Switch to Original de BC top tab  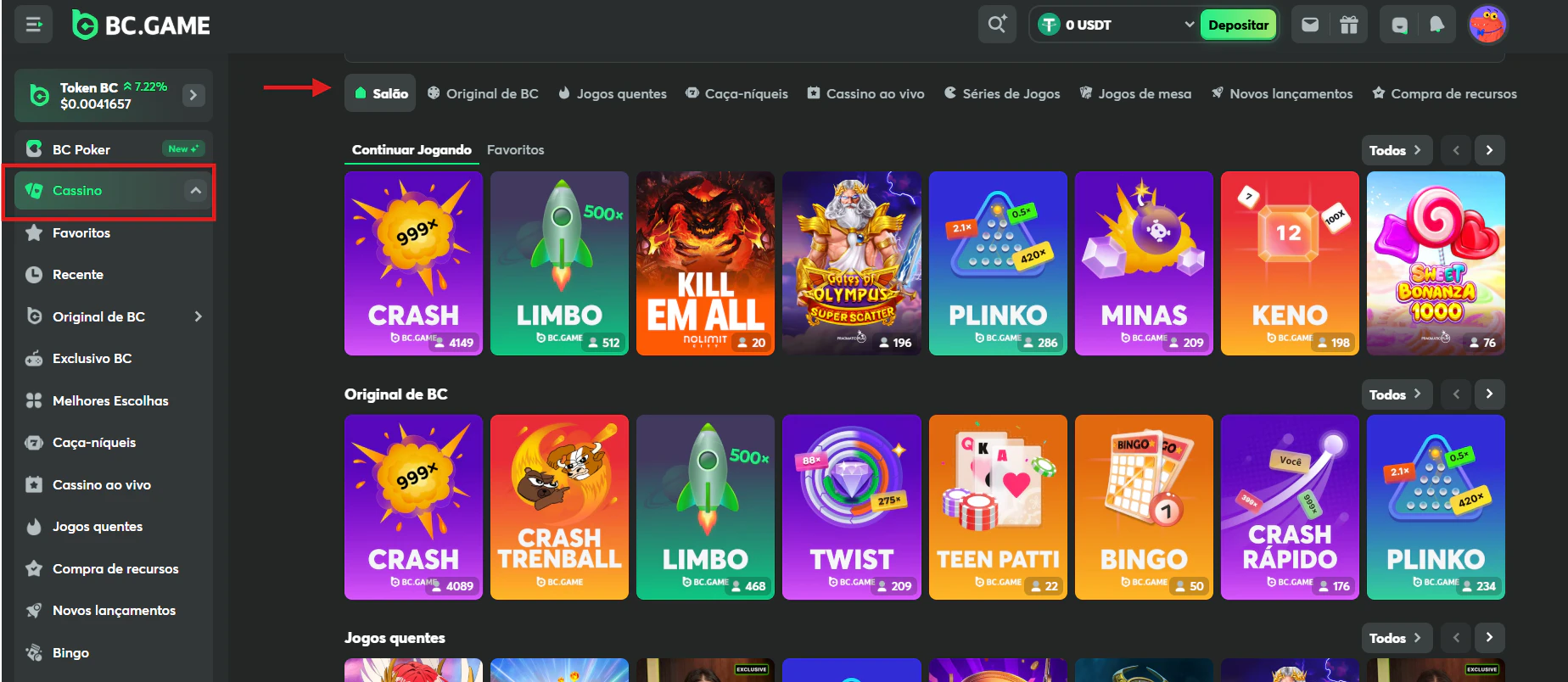[x=483, y=93]
